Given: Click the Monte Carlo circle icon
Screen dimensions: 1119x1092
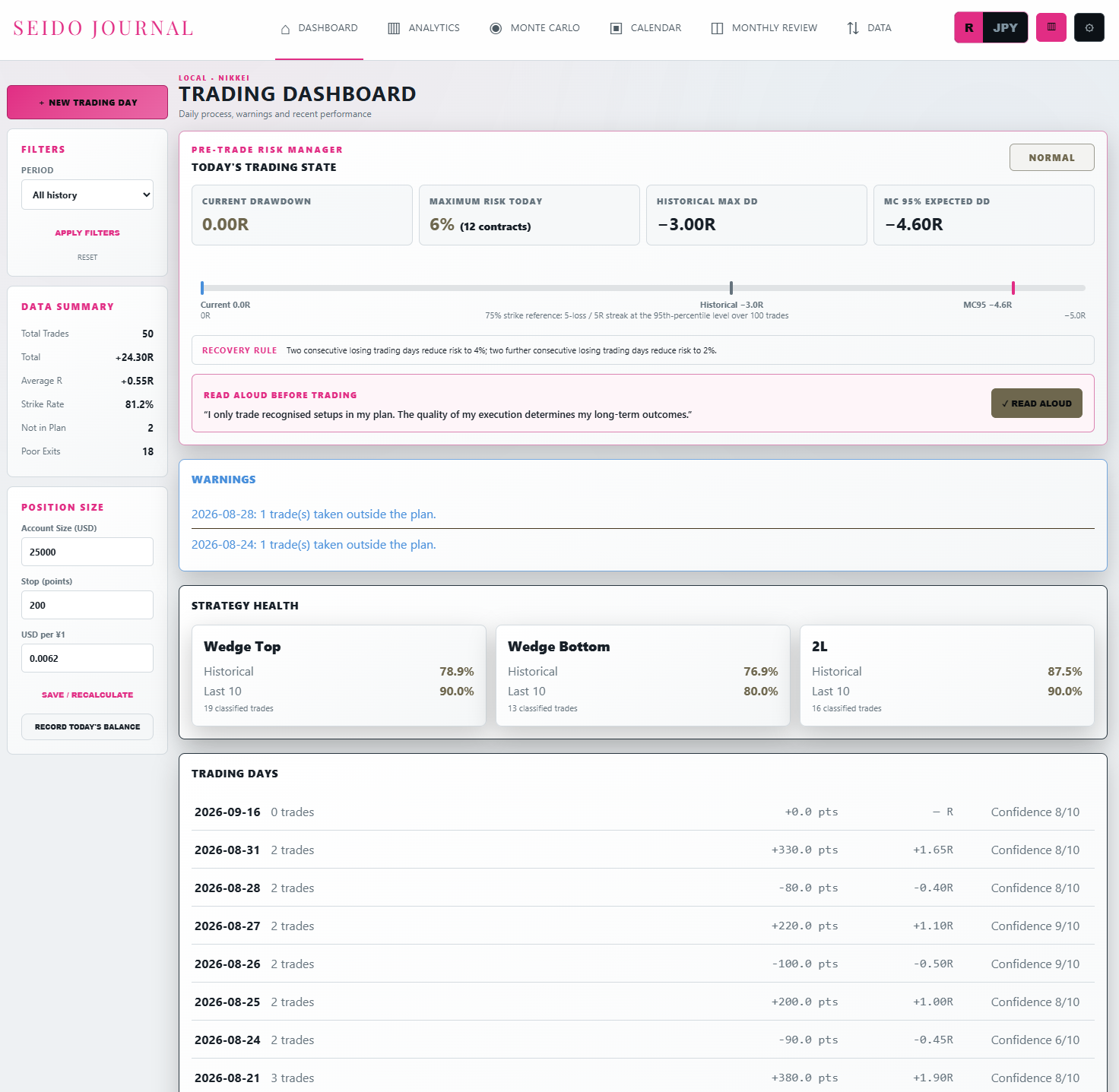Looking at the screenshot, I should [x=496, y=29].
